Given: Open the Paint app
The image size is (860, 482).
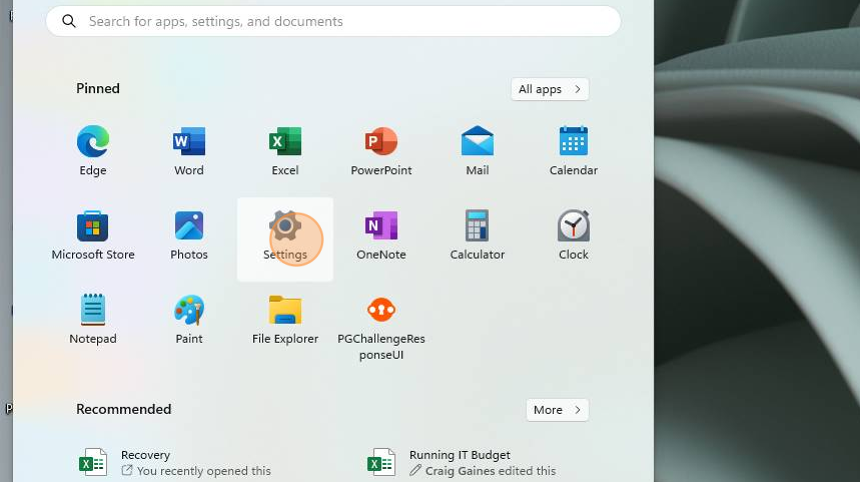Looking at the screenshot, I should [x=189, y=320].
